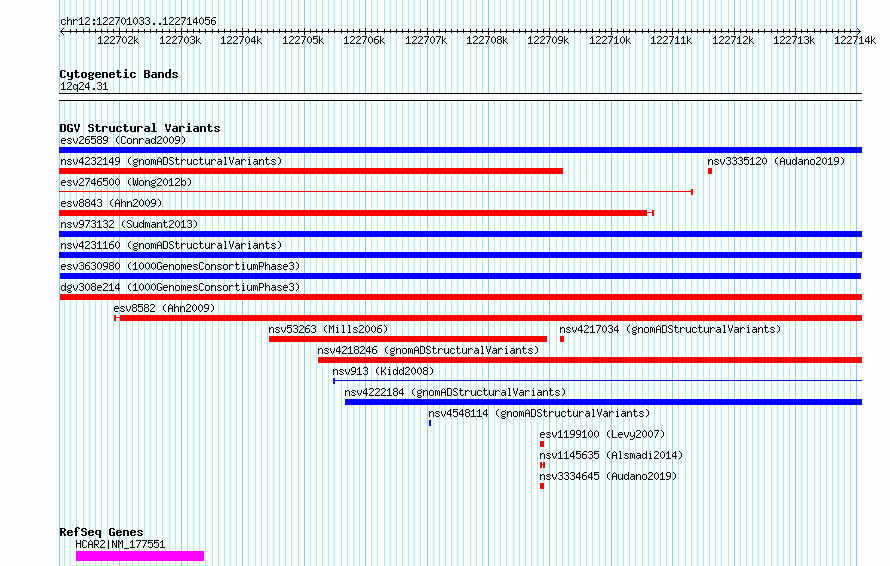Open the HCAR2|NM_177551 gene label
Viewport: 890px width, 566px height.
(x=120, y=544)
